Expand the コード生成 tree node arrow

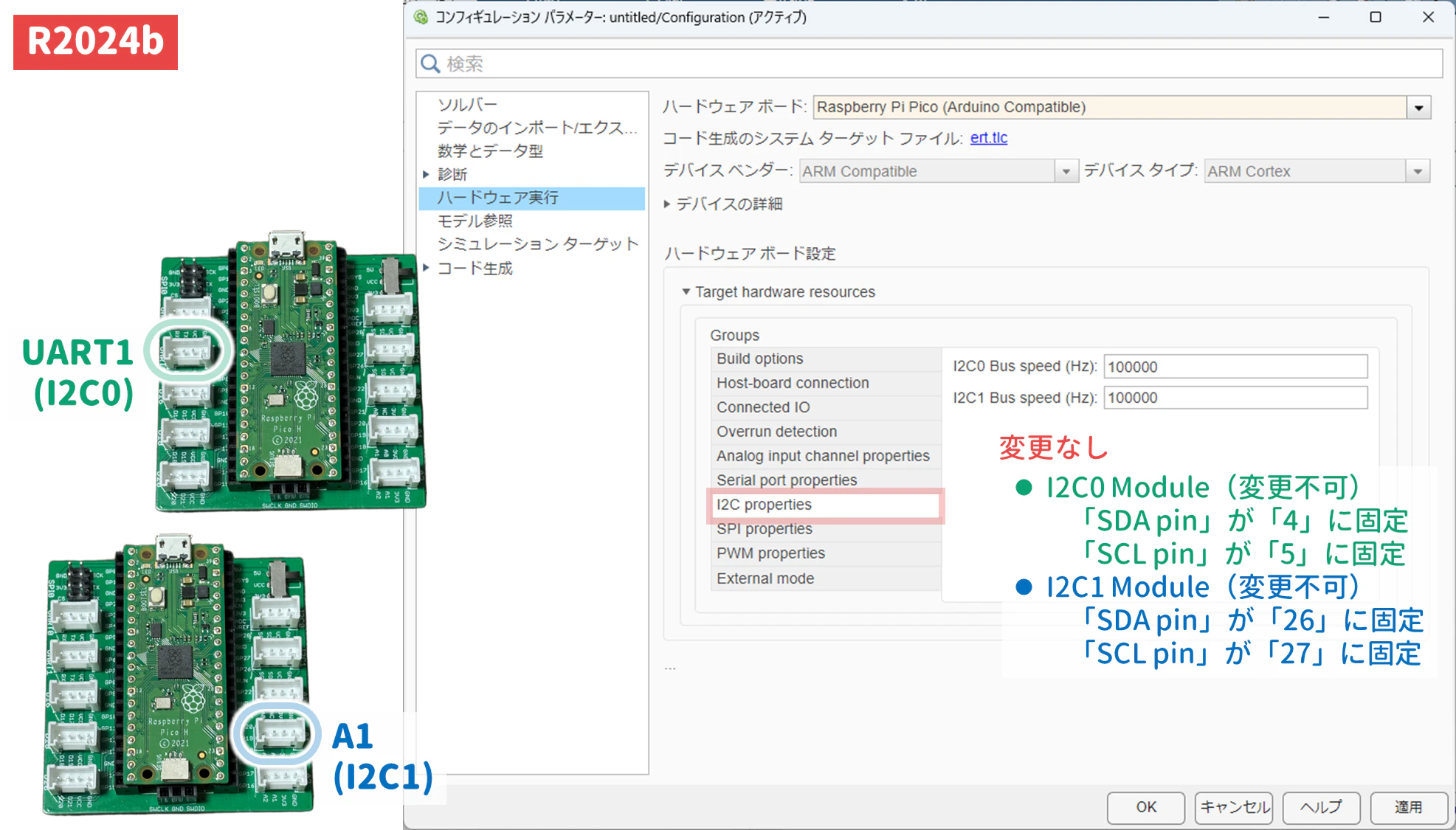click(426, 268)
